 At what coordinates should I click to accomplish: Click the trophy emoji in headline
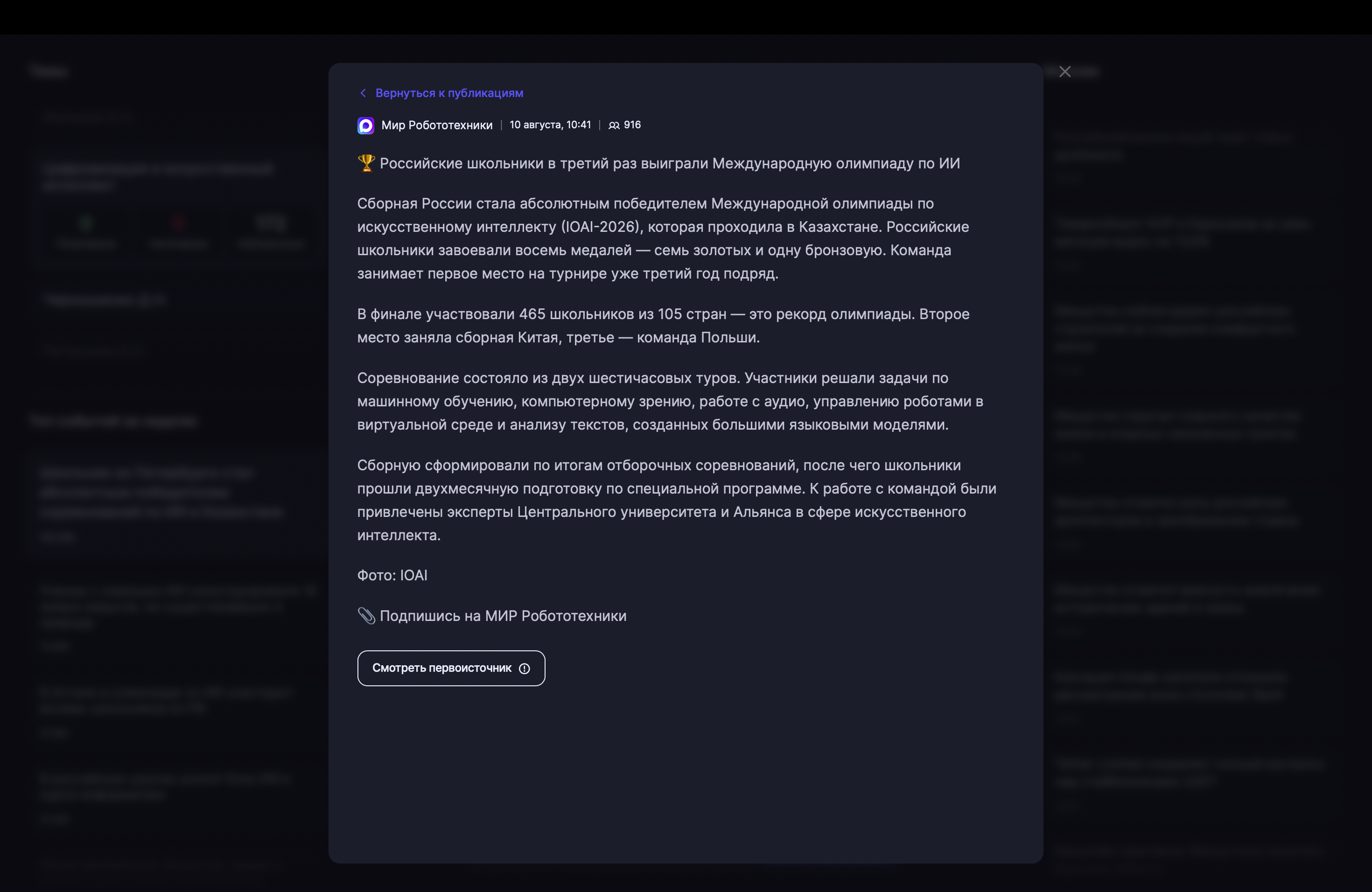click(x=366, y=163)
